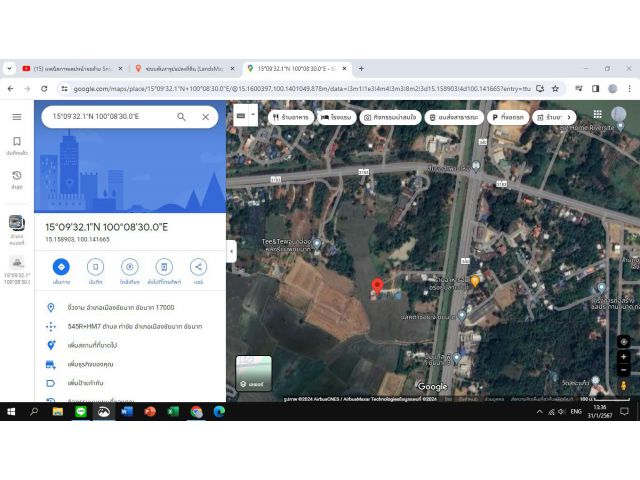Reload the page
The height and width of the screenshot is (480, 640).
click(x=44, y=89)
